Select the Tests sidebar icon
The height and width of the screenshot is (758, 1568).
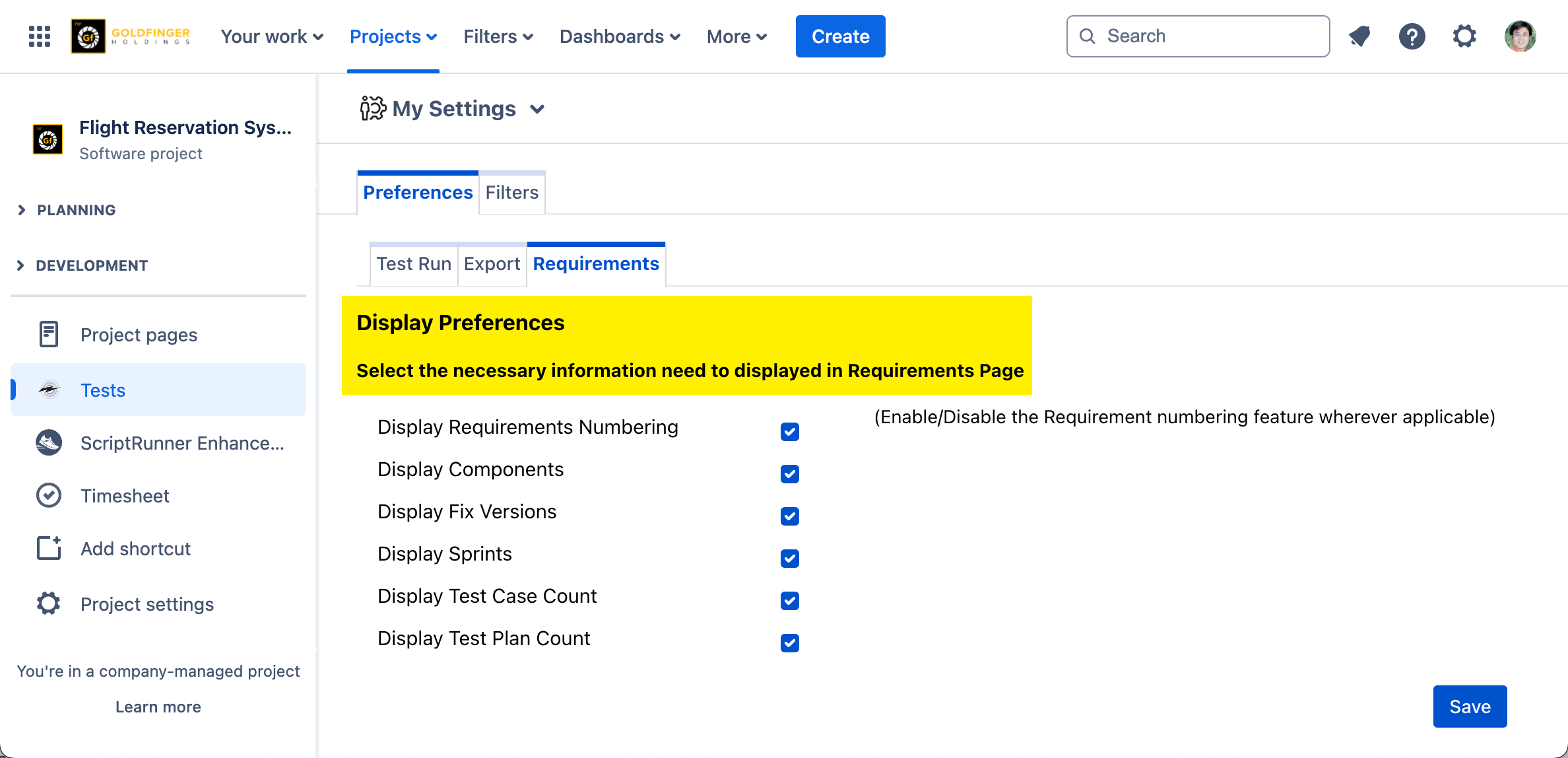click(x=49, y=390)
